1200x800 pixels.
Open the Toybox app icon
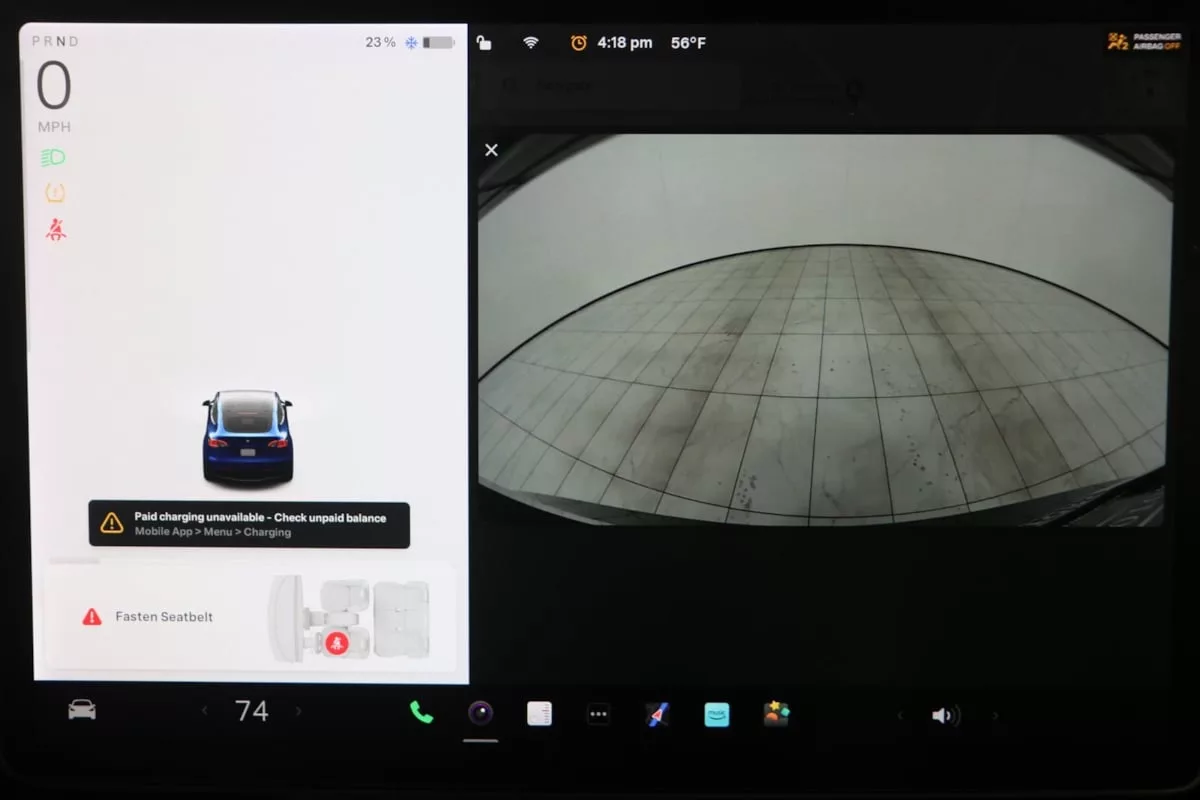tap(776, 713)
